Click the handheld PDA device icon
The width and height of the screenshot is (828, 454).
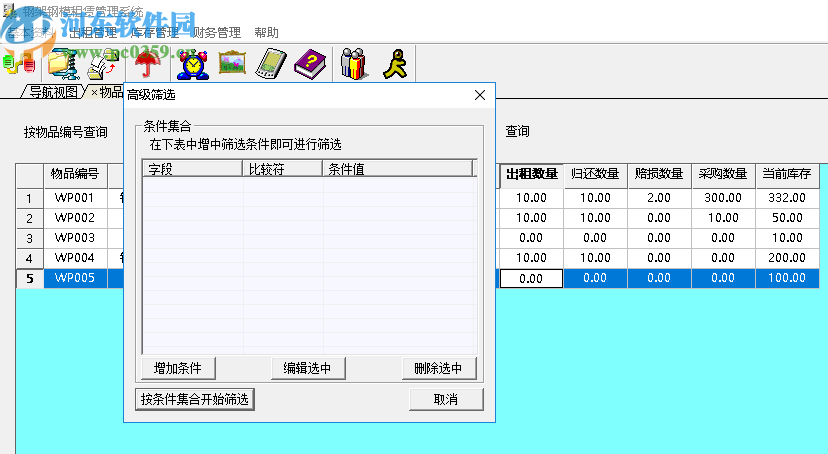tap(271, 64)
